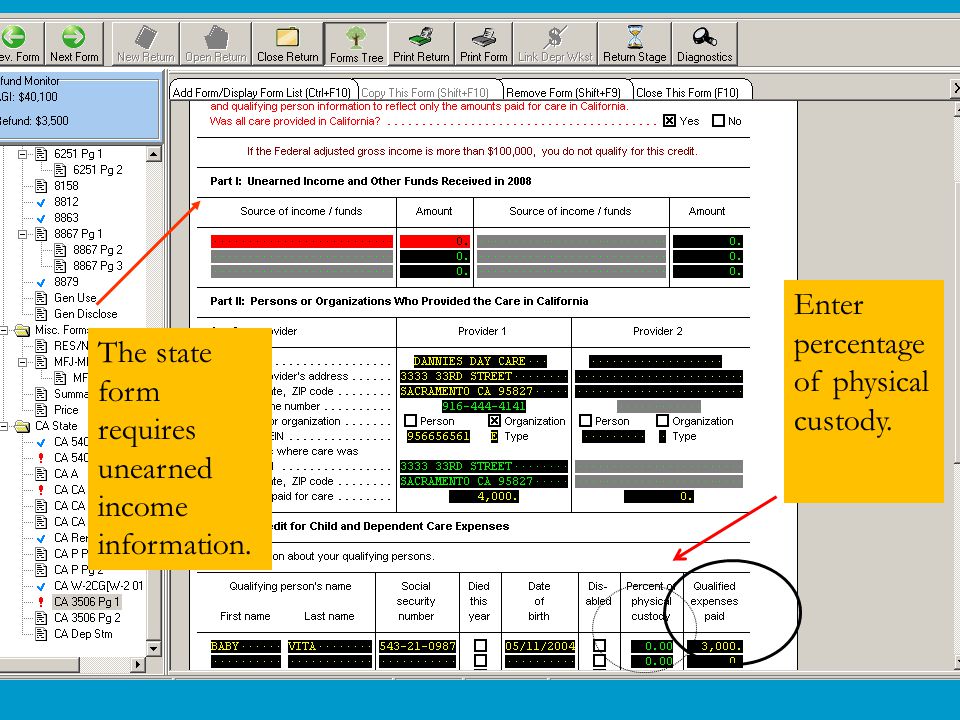Click the red unearned income amount field
Image resolution: width=960 pixels, height=720 pixels.
click(x=435, y=241)
